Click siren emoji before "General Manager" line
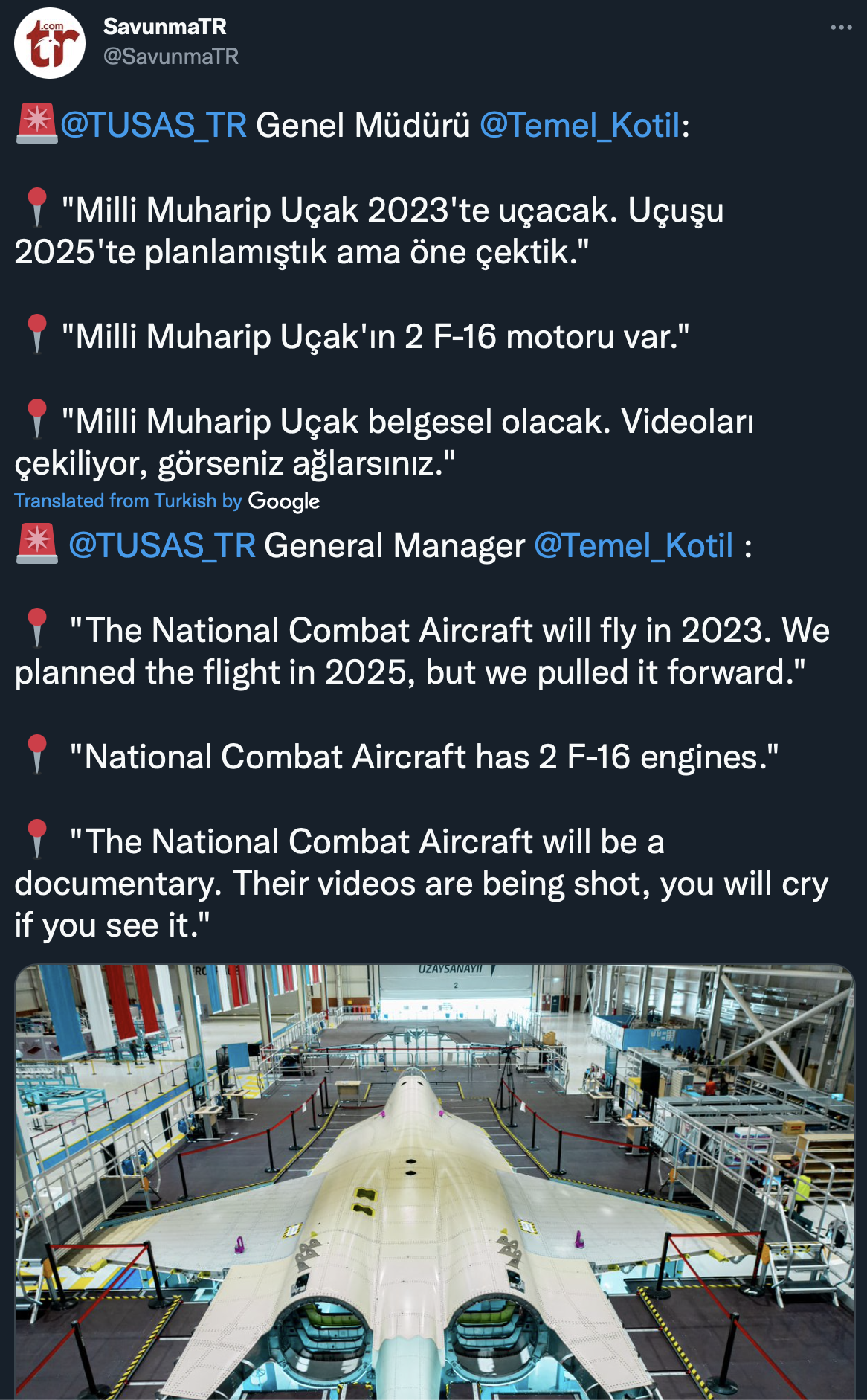The height and width of the screenshot is (1400, 867). [x=36, y=544]
